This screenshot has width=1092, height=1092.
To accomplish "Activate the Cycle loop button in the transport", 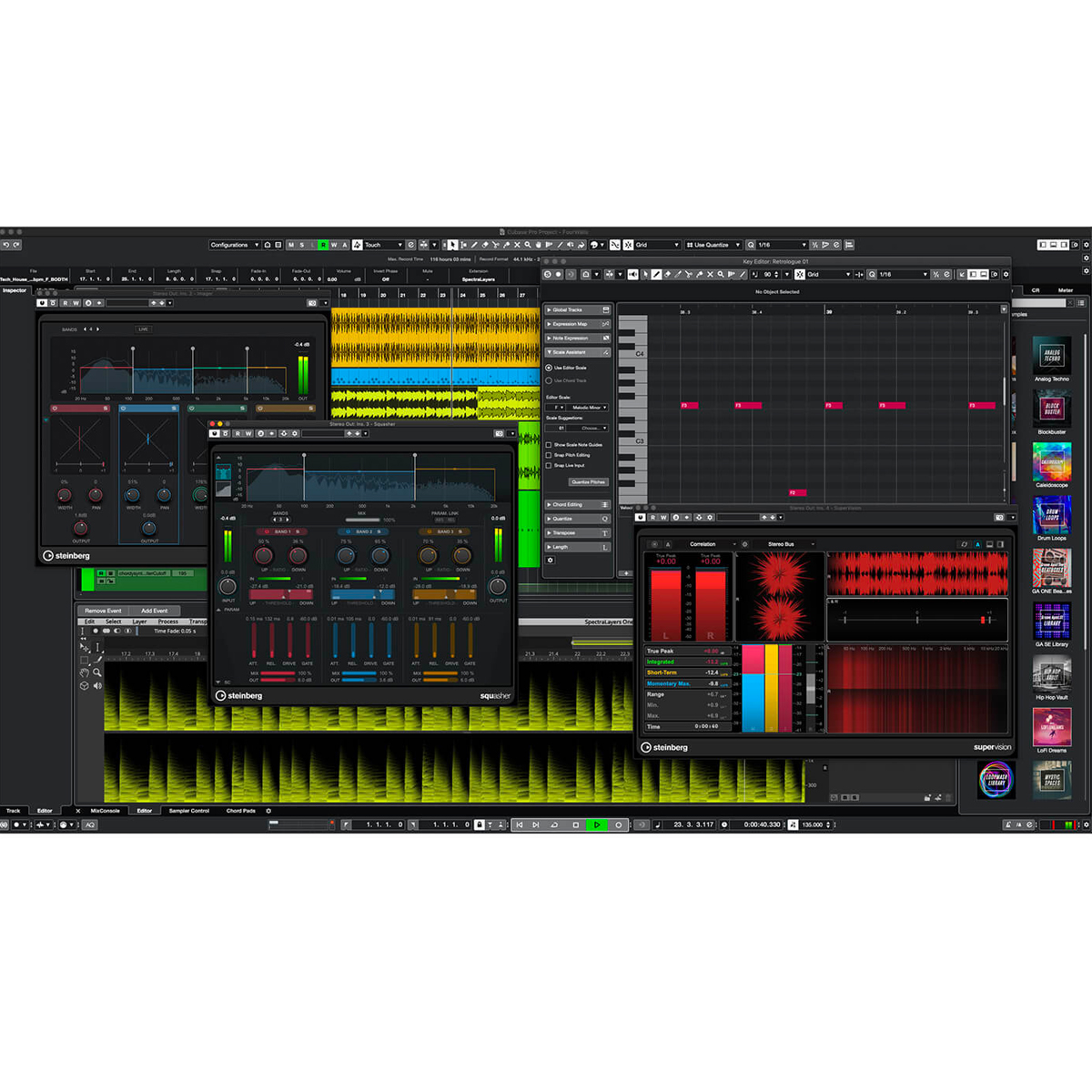I will [554, 824].
